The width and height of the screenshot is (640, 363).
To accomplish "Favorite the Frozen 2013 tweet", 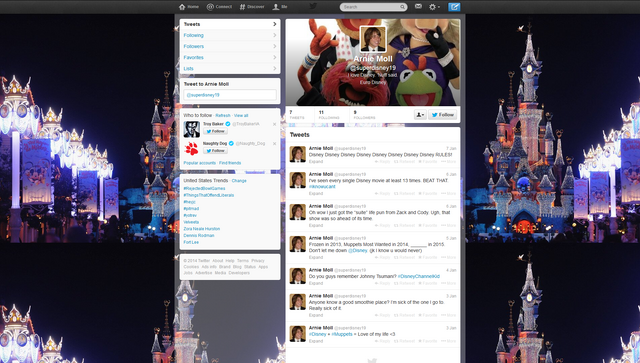I will pos(428,258).
